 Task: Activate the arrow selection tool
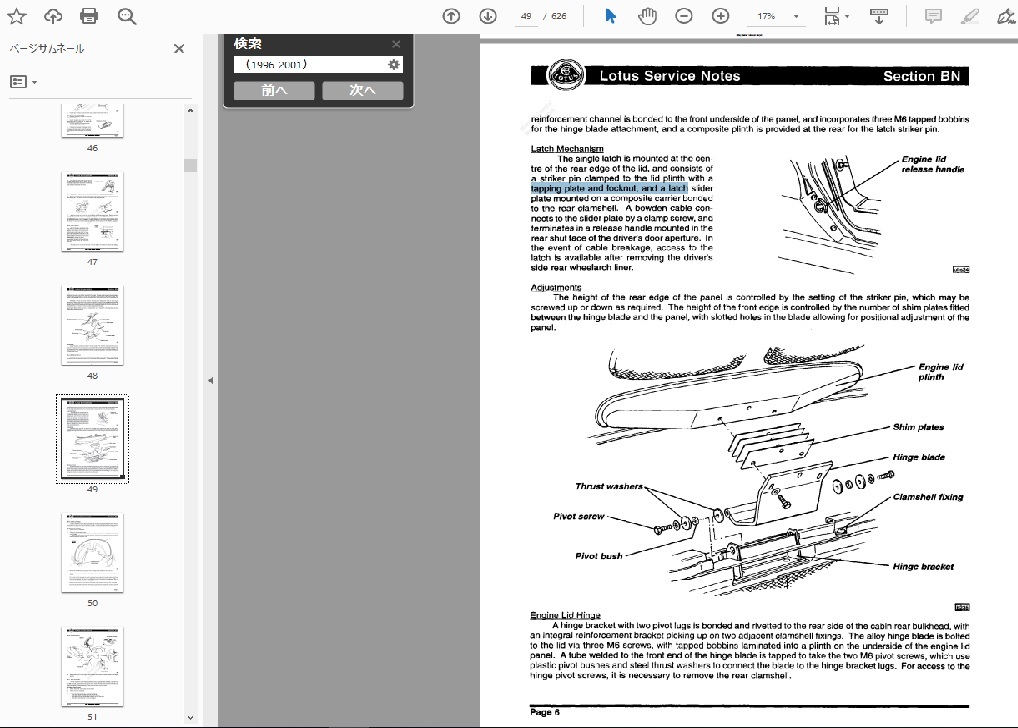point(611,16)
